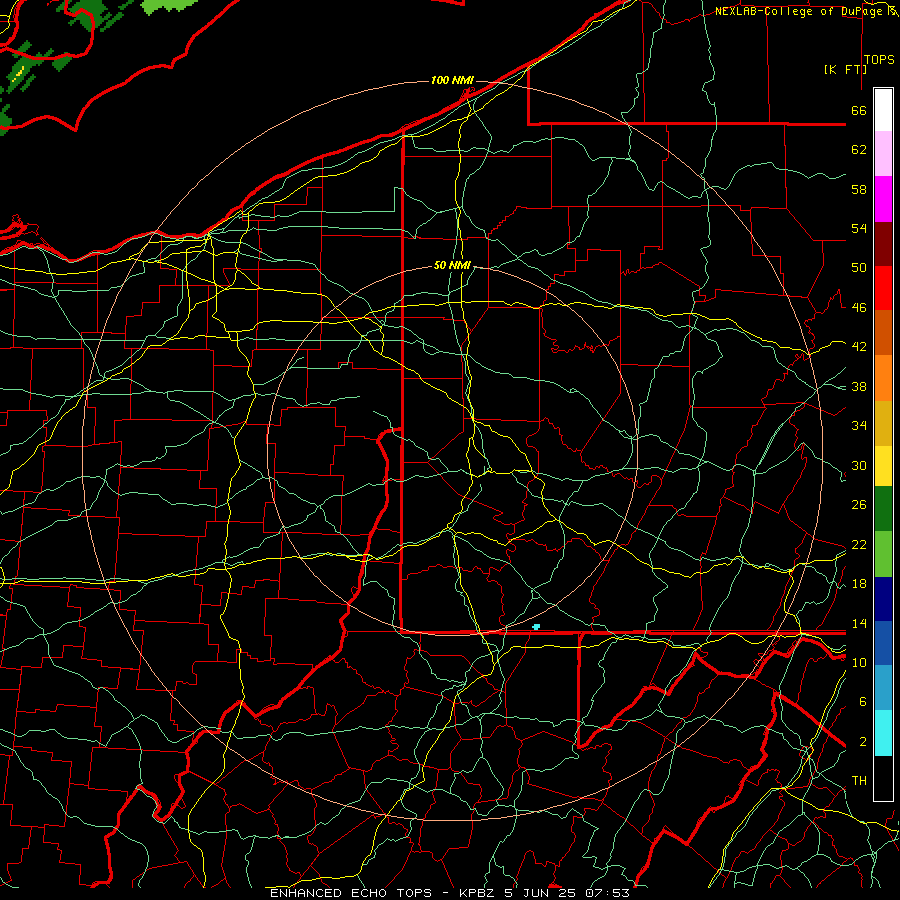Click the cyan 6 kft legend swatch
Screen dimensions: 900x900
883,733
